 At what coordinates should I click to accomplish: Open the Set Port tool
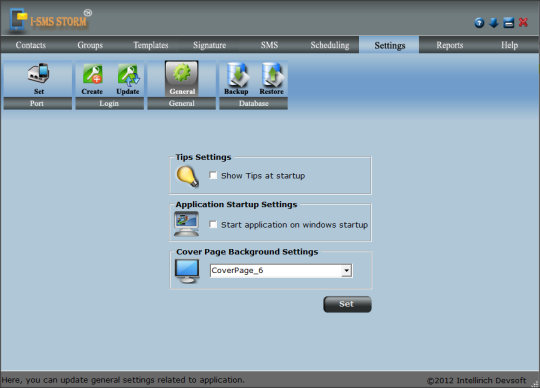pyautogui.click(x=38, y=78)
